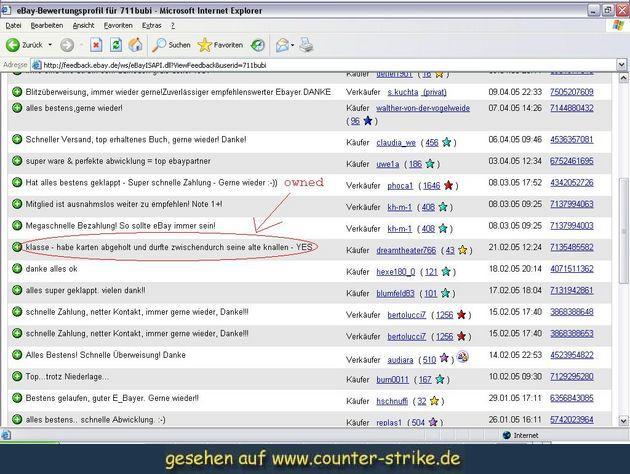Click red star next to phoca1 score
This screenshot has width=630, height=474.
click(x=449, y=185)
